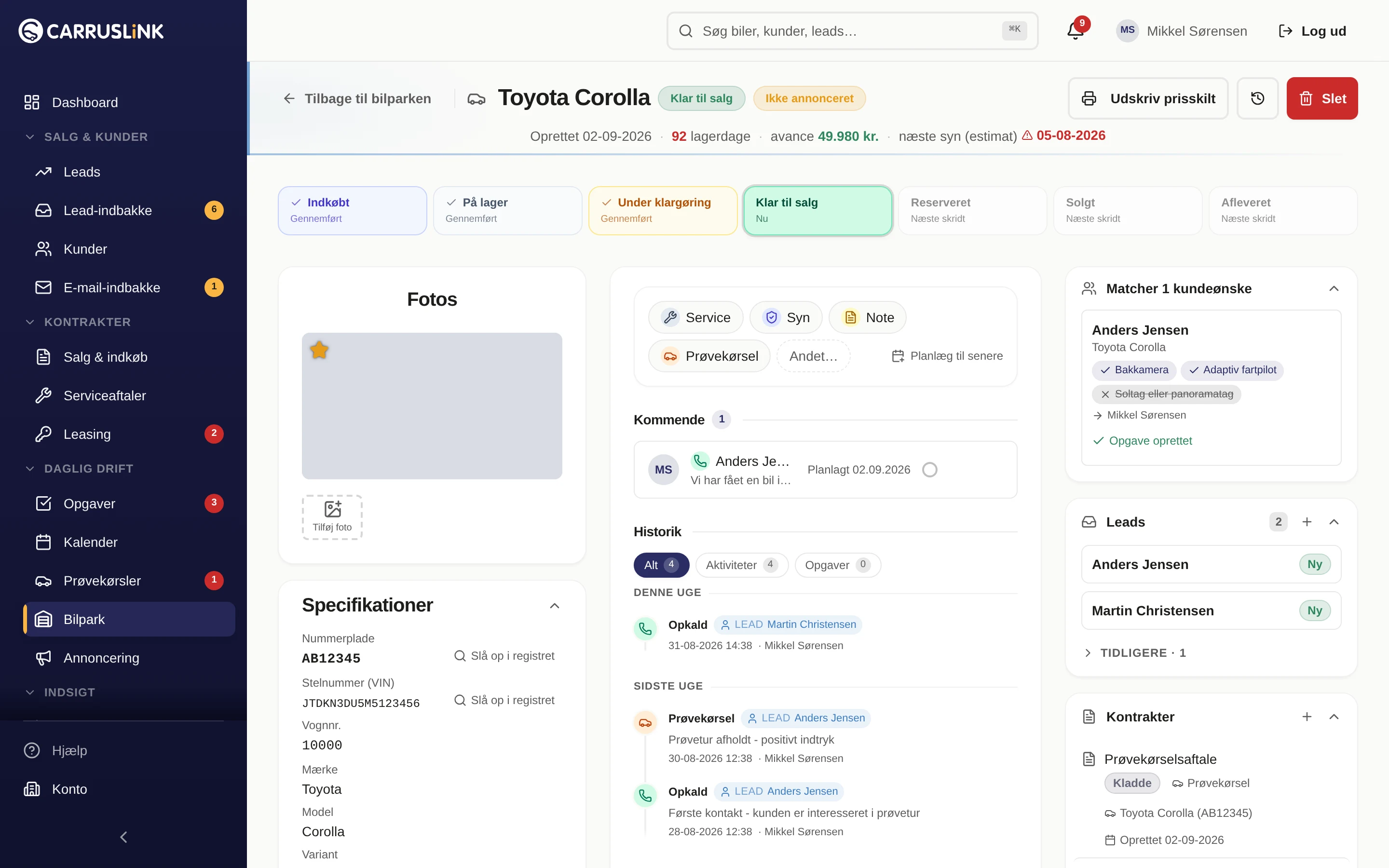Image resolution: width=1389 pixels, height=868 pixels.
Task: Collapse the sidebar with the arrow
Action: (123, 837)
